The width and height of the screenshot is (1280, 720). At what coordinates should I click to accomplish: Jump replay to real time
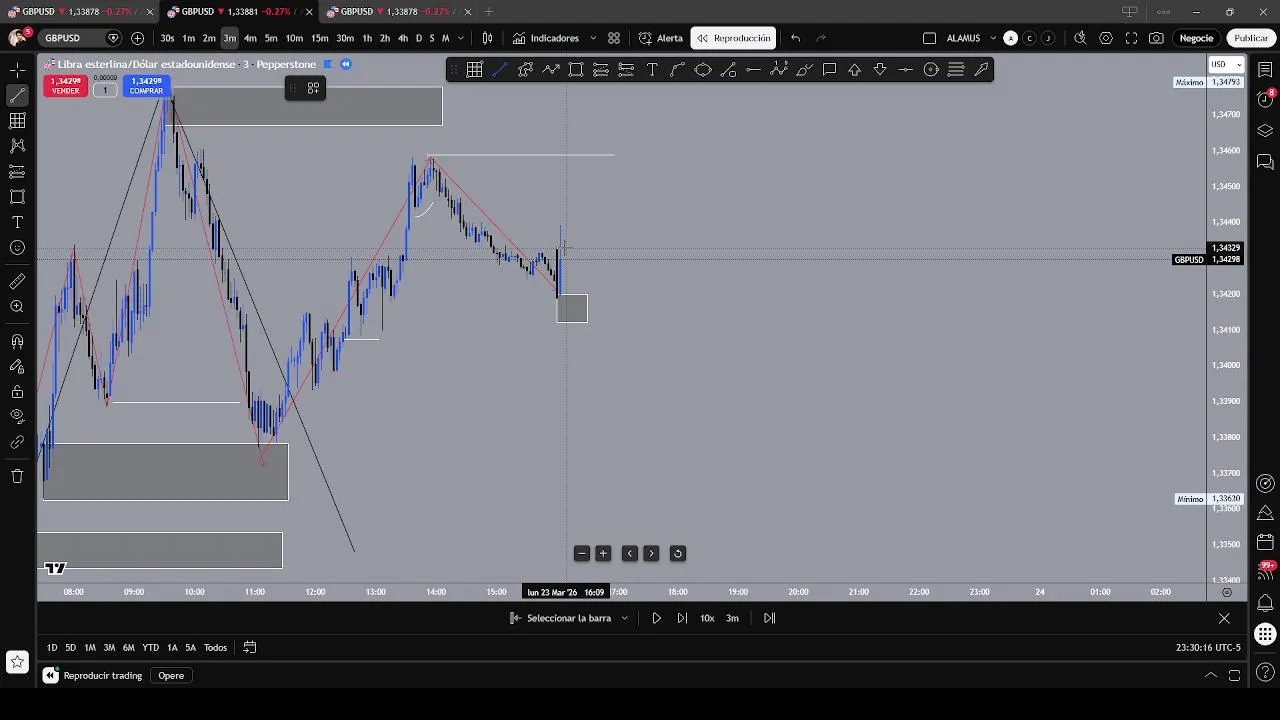point(769,618)
